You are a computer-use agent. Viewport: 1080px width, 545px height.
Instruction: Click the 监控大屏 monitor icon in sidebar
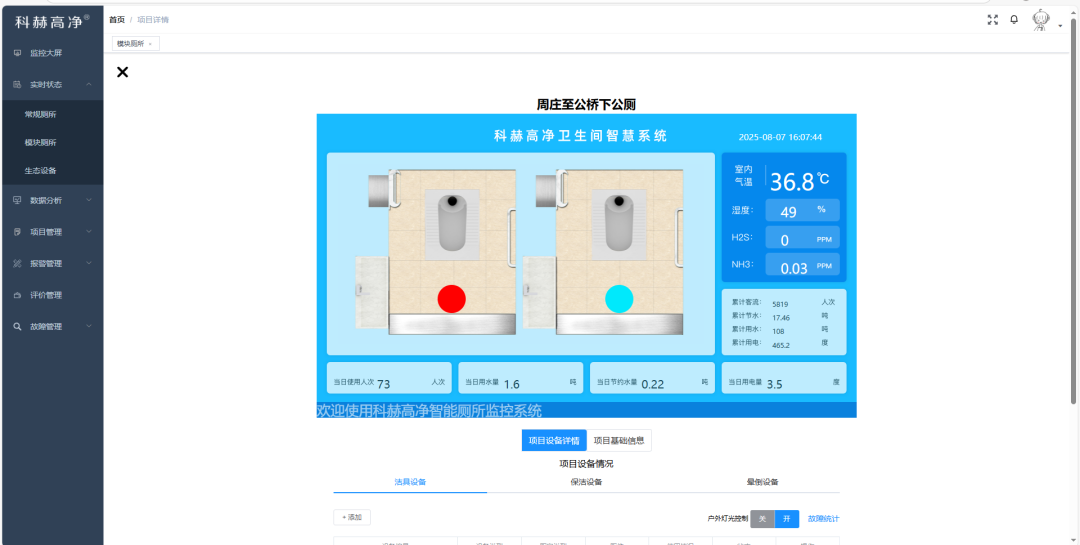(17, 53)
